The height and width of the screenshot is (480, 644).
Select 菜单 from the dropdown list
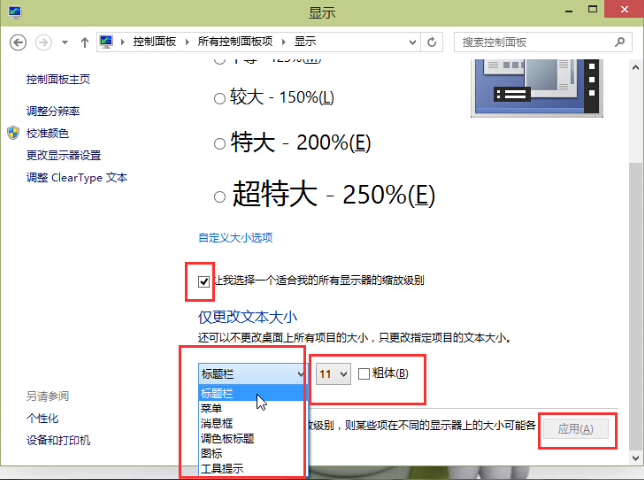[212, 408]
